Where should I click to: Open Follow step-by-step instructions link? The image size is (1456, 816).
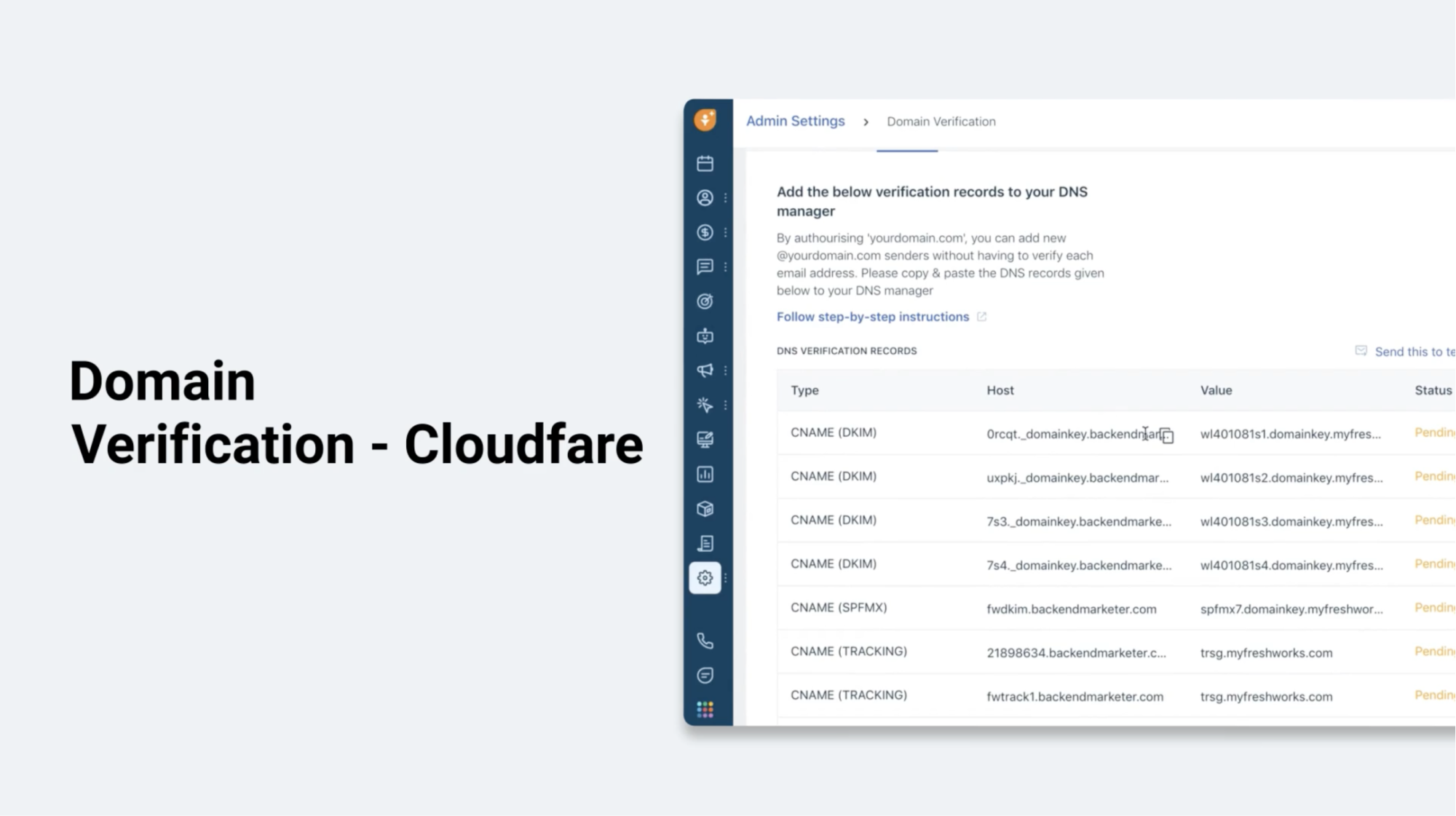[872, 317]
